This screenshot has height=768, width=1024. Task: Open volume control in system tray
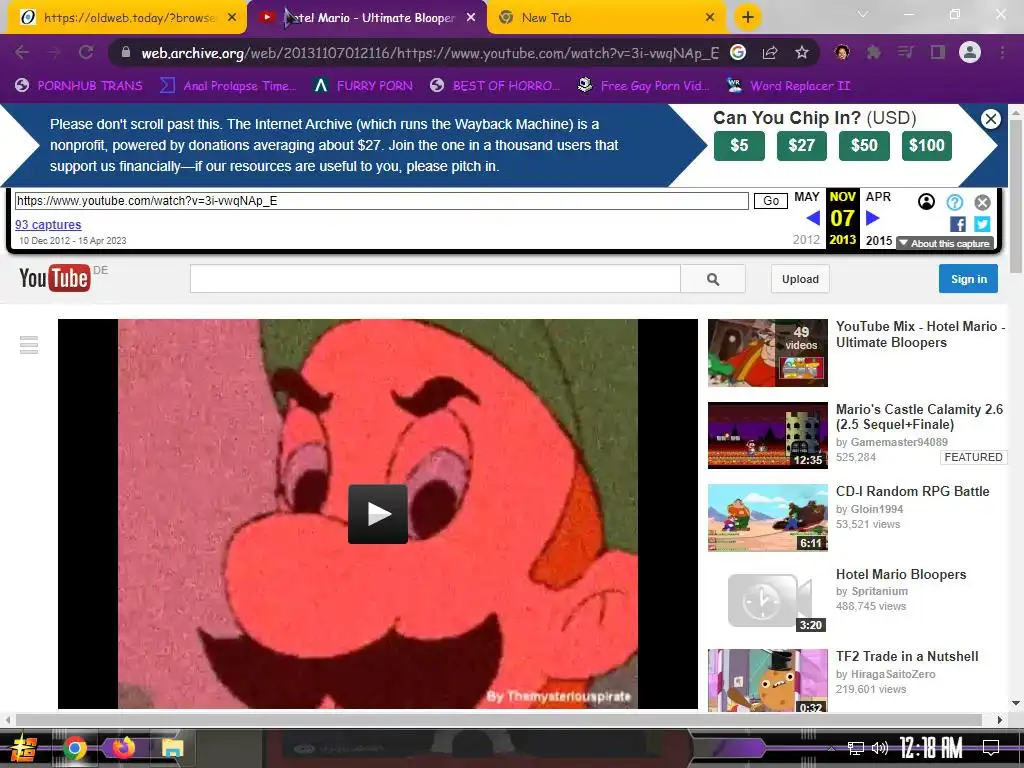(880, 748)
